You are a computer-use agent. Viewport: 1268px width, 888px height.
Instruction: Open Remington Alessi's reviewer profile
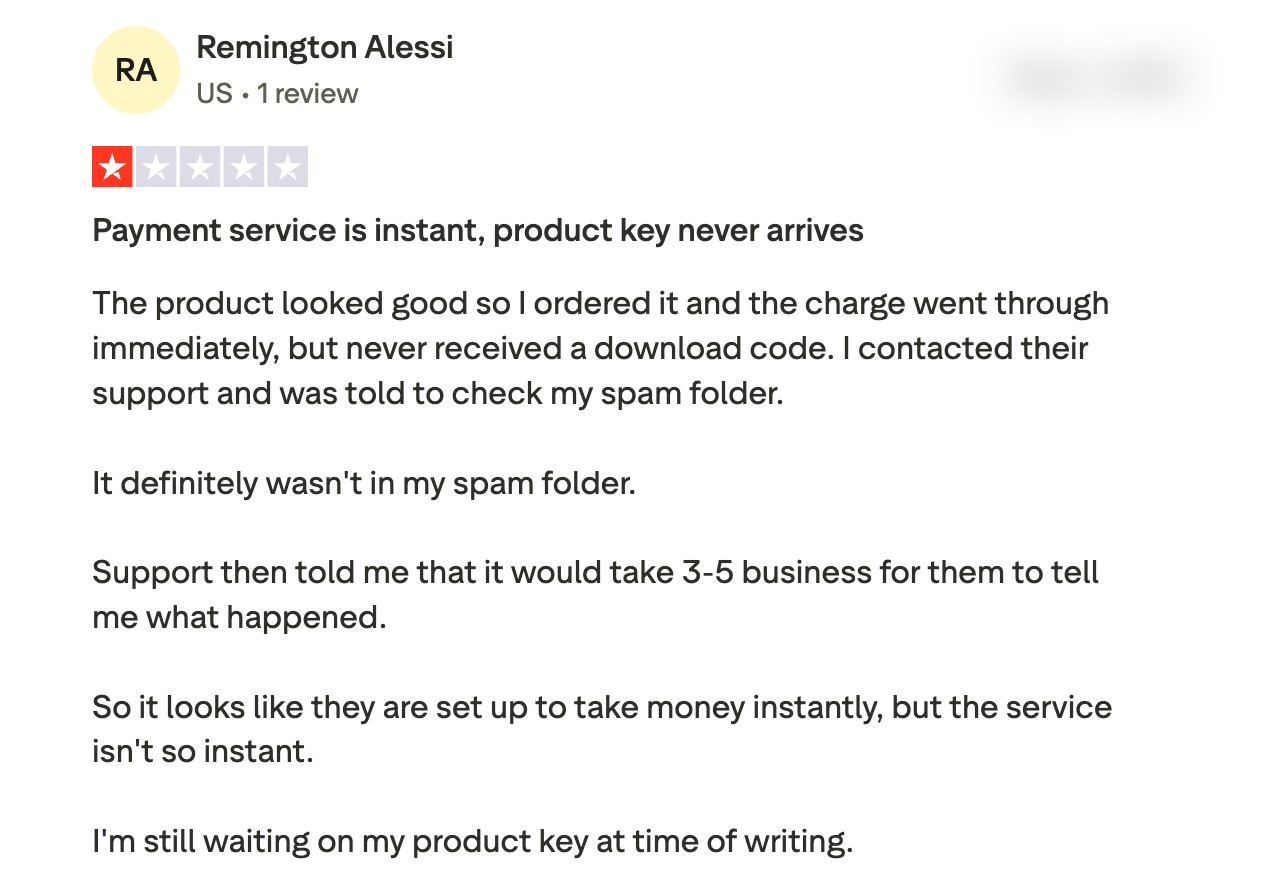click(324, 47)
